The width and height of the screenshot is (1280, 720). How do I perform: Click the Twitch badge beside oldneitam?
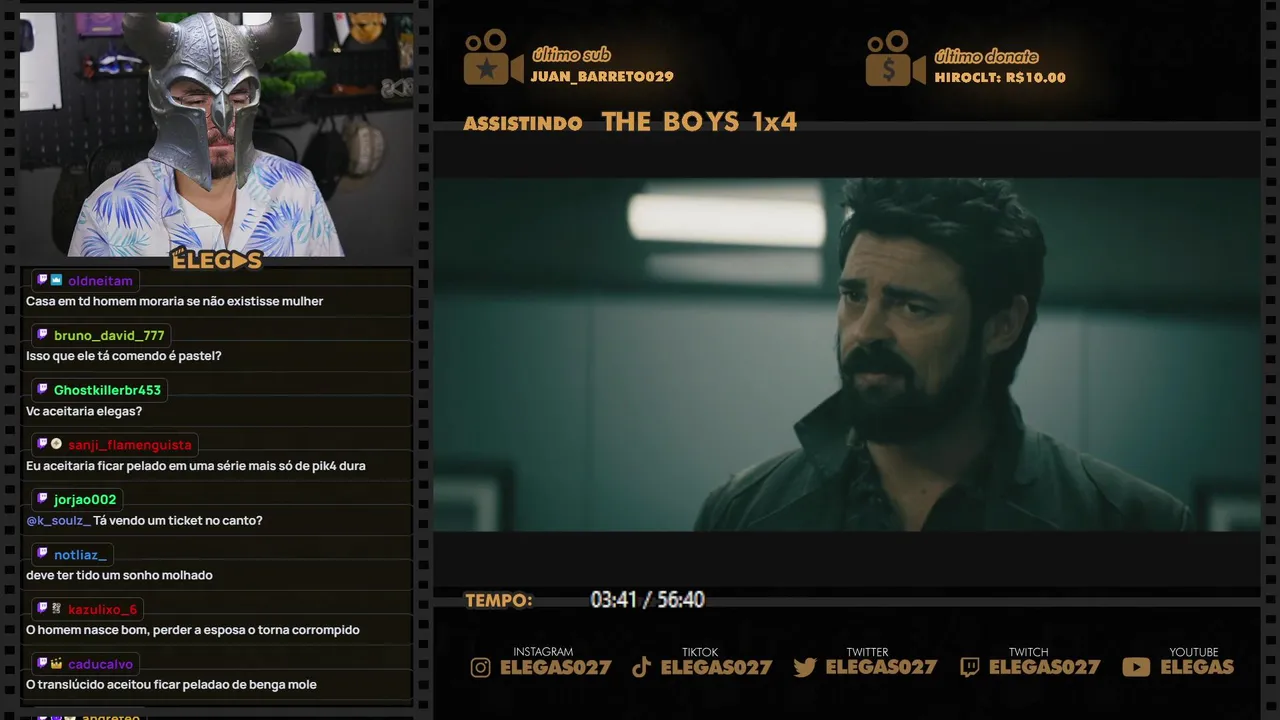tap(42, 280)
